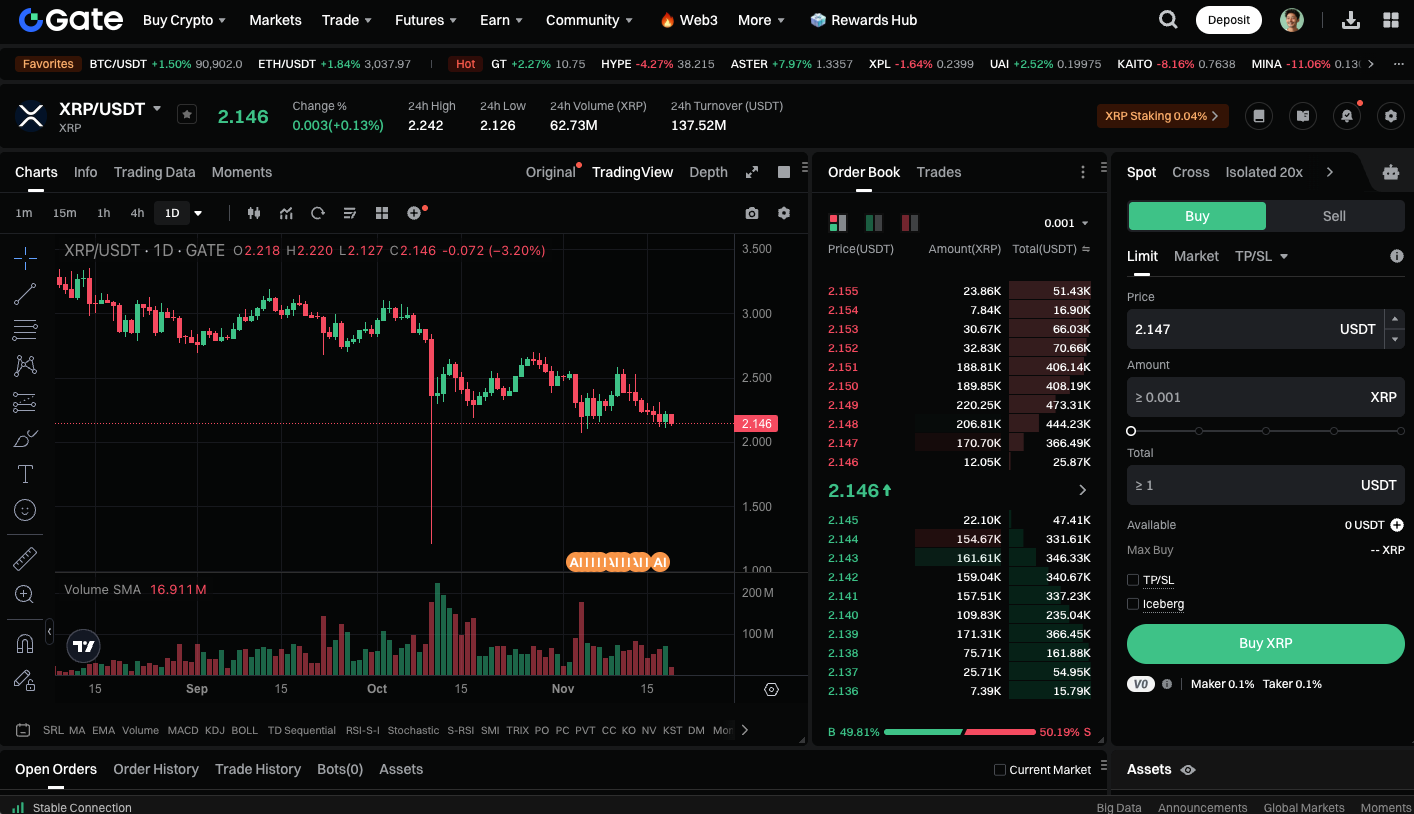Open the text annotation tool

tap(25, 474)
